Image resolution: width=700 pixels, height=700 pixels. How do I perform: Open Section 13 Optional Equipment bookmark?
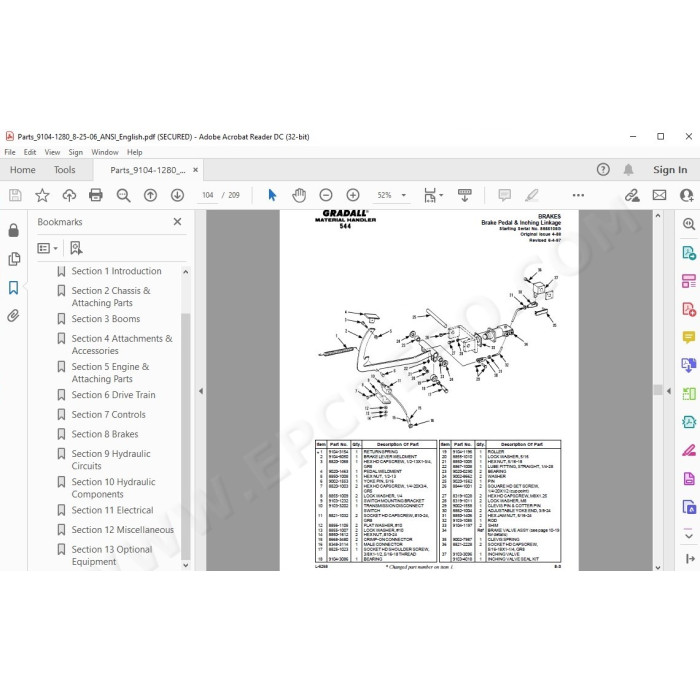point(112,555)
